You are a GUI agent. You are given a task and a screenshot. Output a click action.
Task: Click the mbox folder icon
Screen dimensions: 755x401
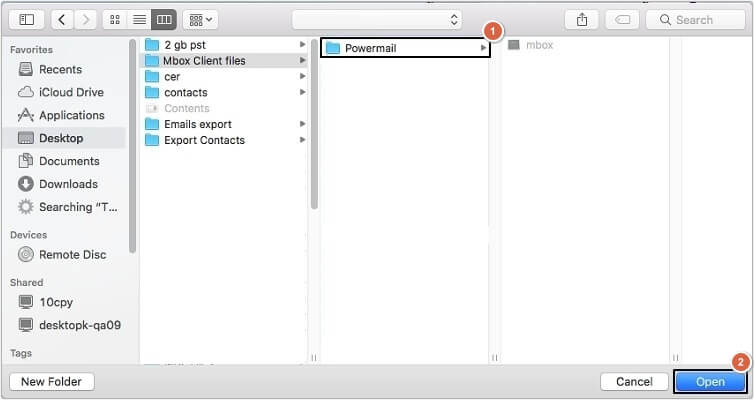[x=514, y=45]
